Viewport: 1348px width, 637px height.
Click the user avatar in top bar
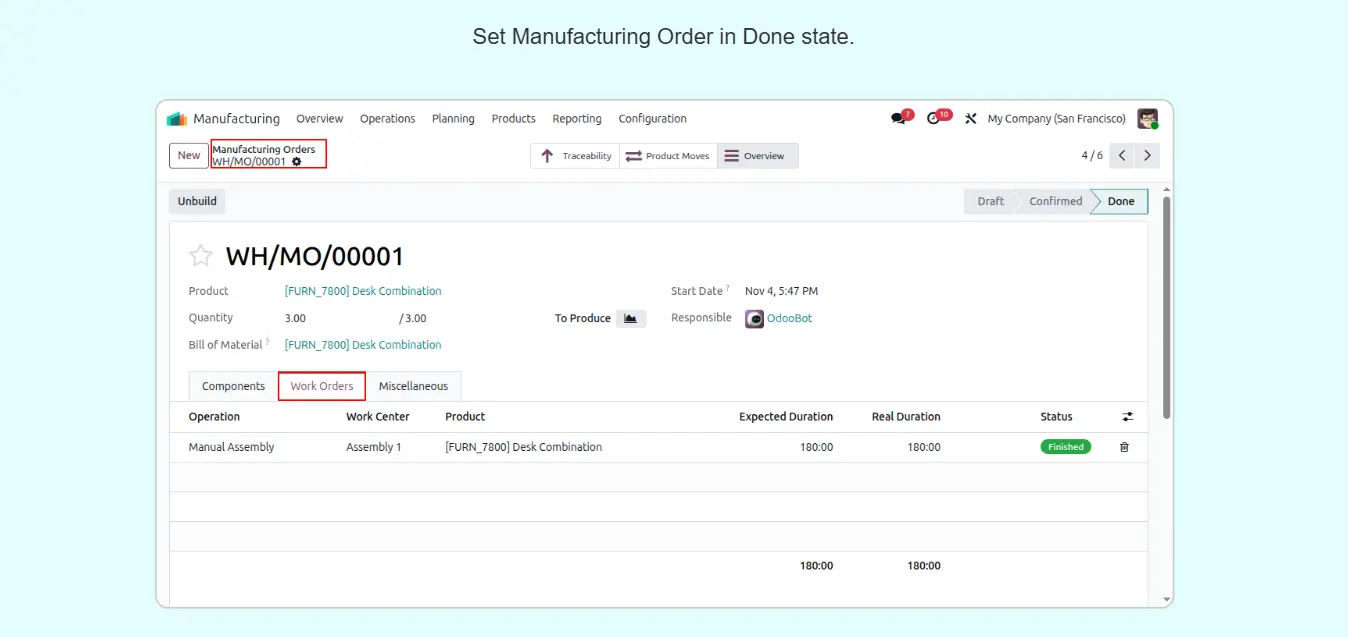(1147, 118)
